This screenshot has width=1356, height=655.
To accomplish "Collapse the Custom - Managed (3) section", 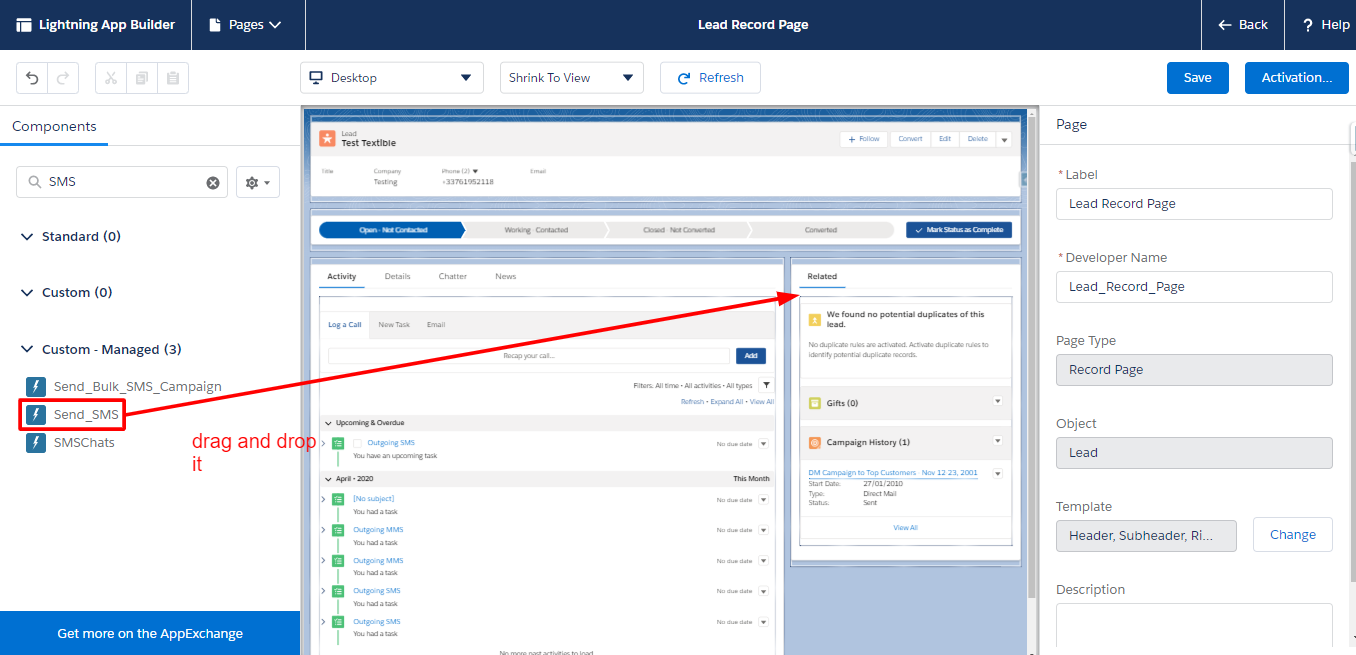I will pyautogui.click(x=26, y=350).
